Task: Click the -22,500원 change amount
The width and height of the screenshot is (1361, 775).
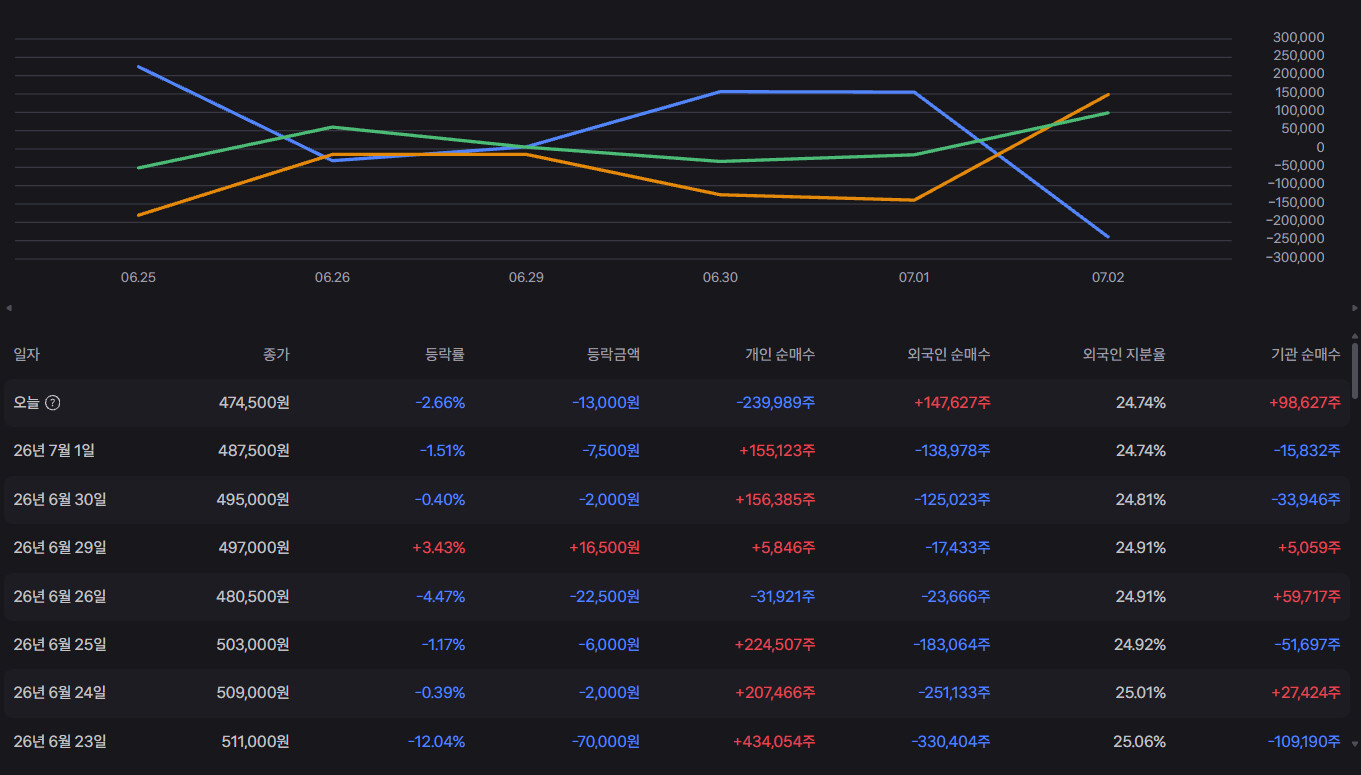Action: (606, 596)
